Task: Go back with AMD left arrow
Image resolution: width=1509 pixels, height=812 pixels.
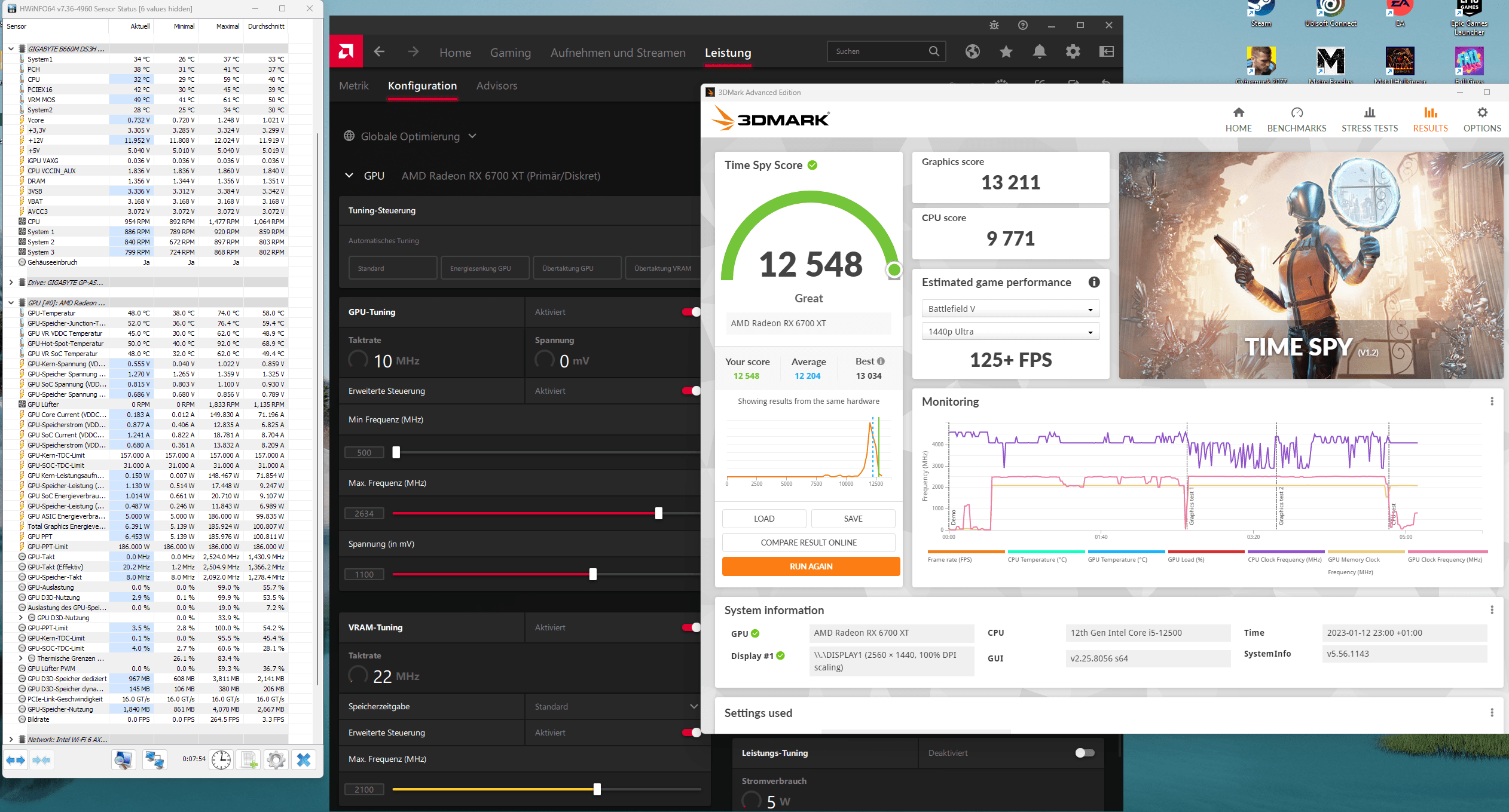Action: [379, 52]
